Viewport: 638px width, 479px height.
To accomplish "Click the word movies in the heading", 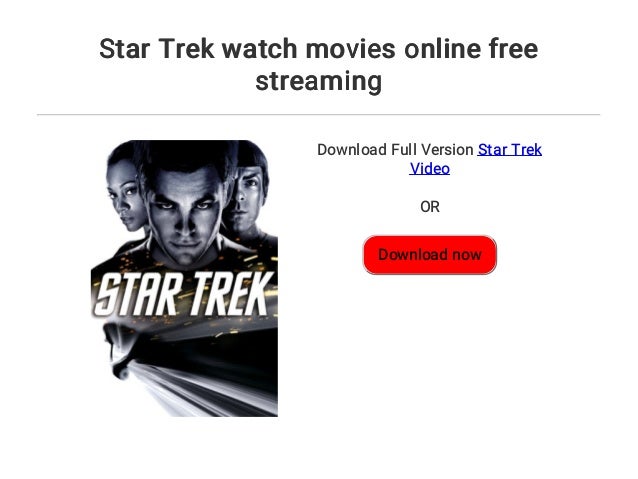I will (350, 49).
